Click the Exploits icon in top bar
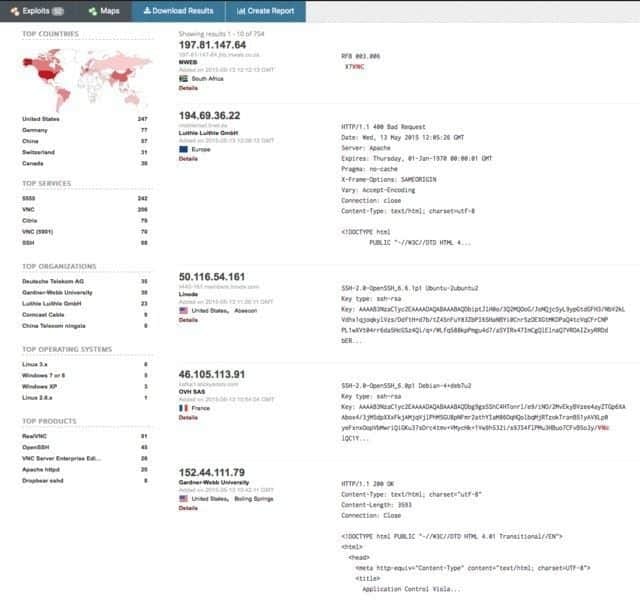The image size is (640, 600). point(15,11)
